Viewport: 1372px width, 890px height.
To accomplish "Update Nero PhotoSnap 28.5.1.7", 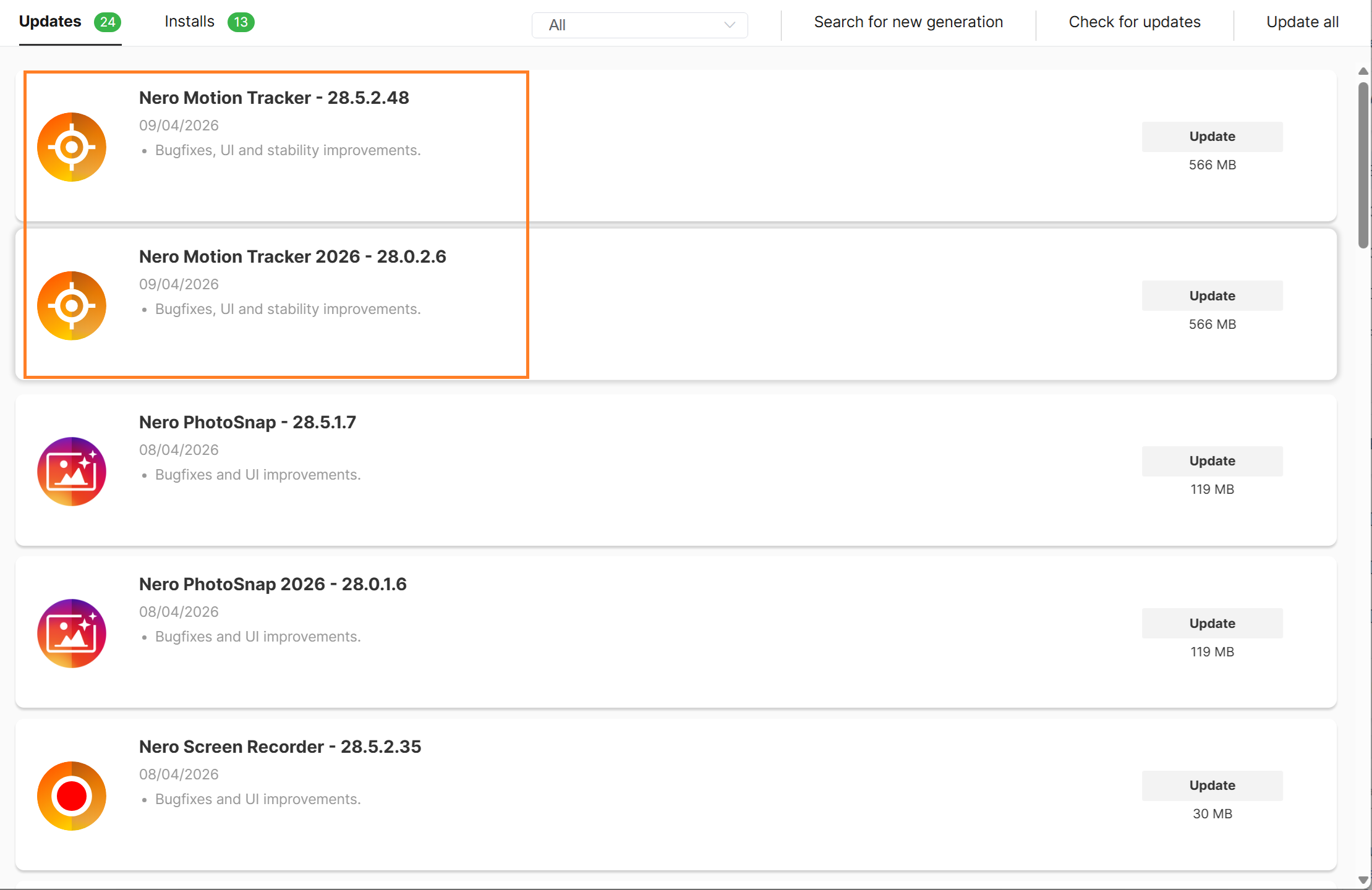I will [1212, 461].
